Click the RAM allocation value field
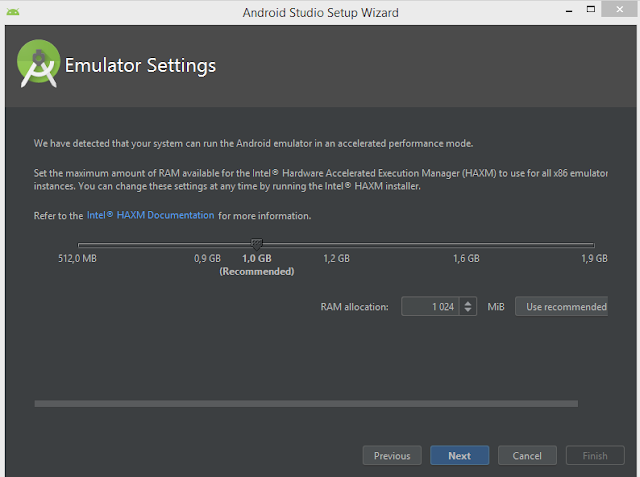The width and height of the screenshot is (640, 477). click(430, 306)
